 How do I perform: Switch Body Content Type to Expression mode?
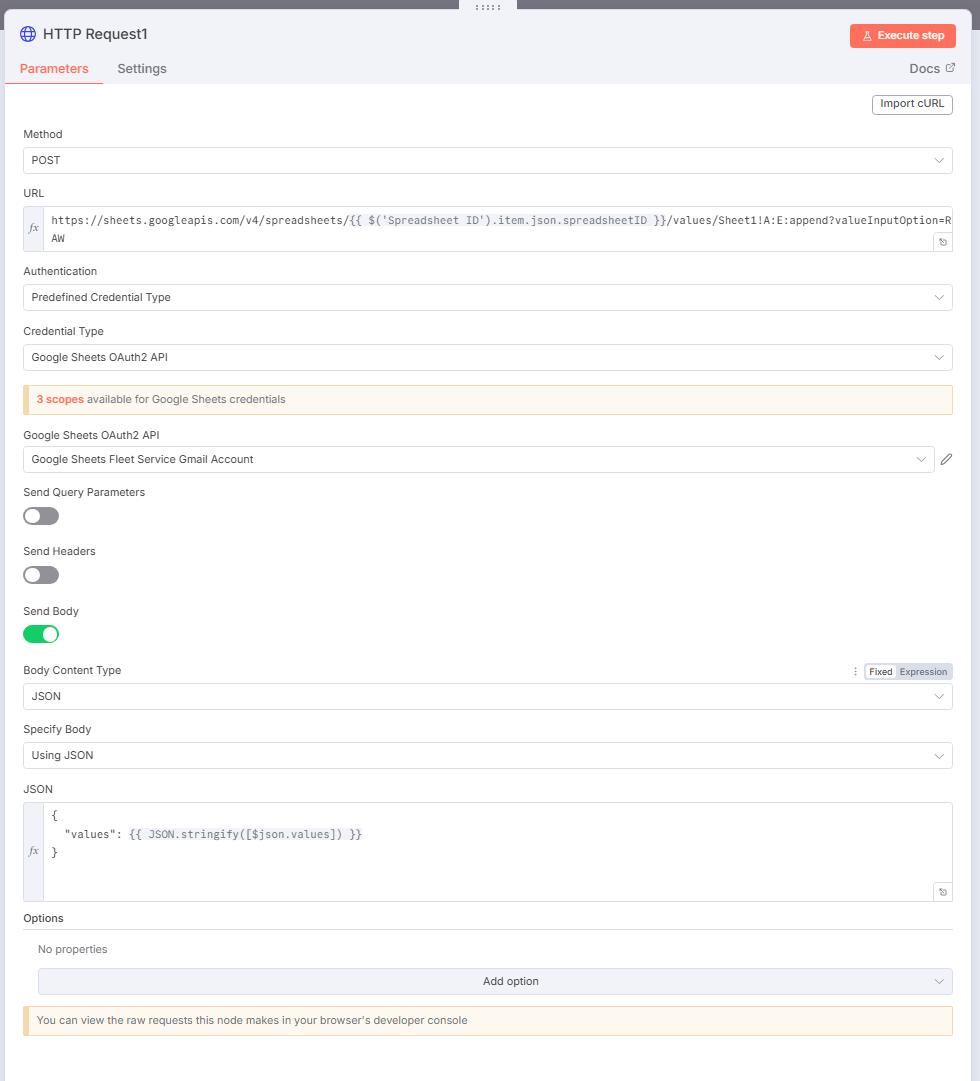(x=923, y=672)
